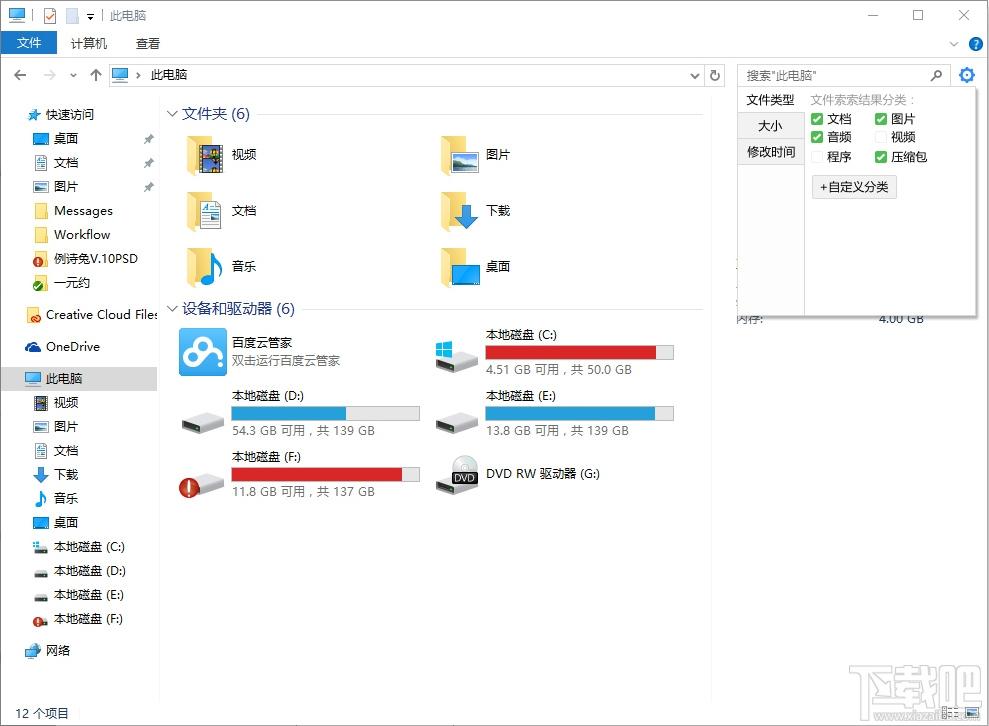Image resolution: width=989 pixels, height=726 pixels.
Task: Go up one level arrow
Action: click(x=96, y=75)
